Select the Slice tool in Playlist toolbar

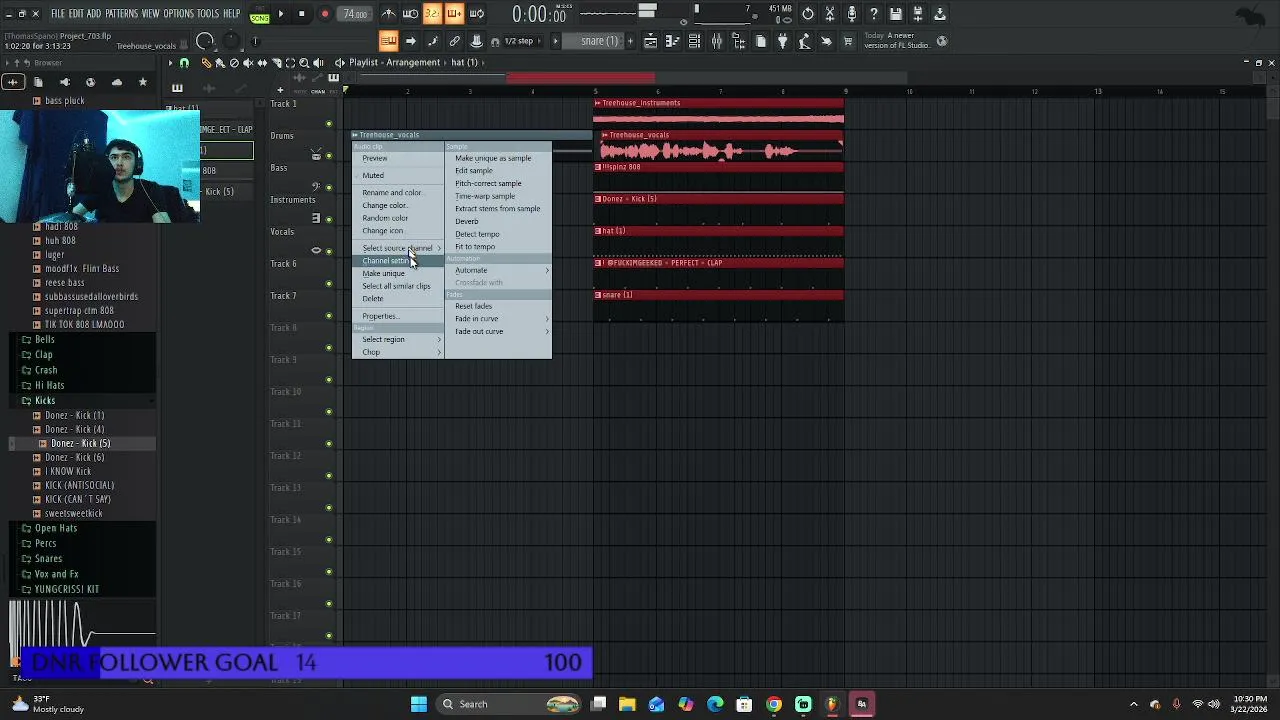coord(276,63)
